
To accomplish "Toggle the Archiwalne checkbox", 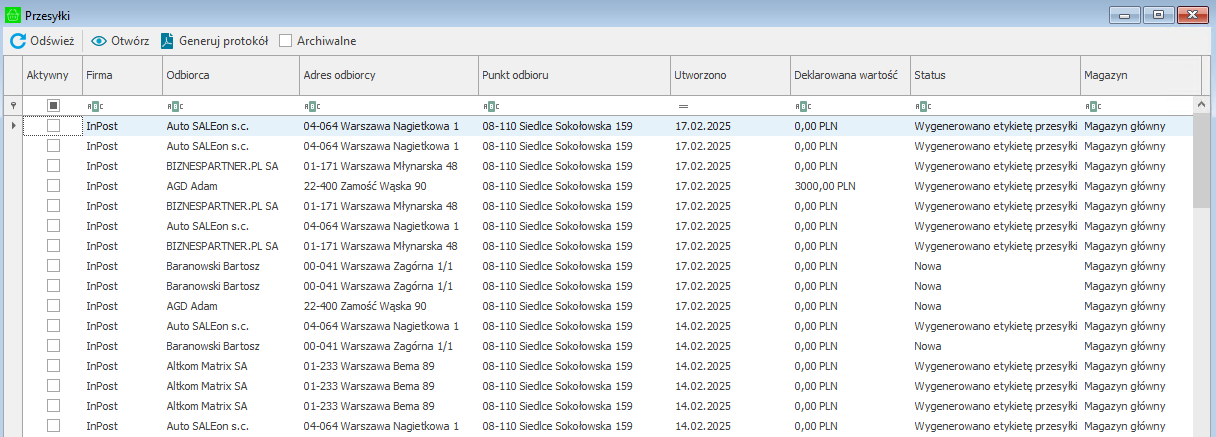I will click(286, 41).
